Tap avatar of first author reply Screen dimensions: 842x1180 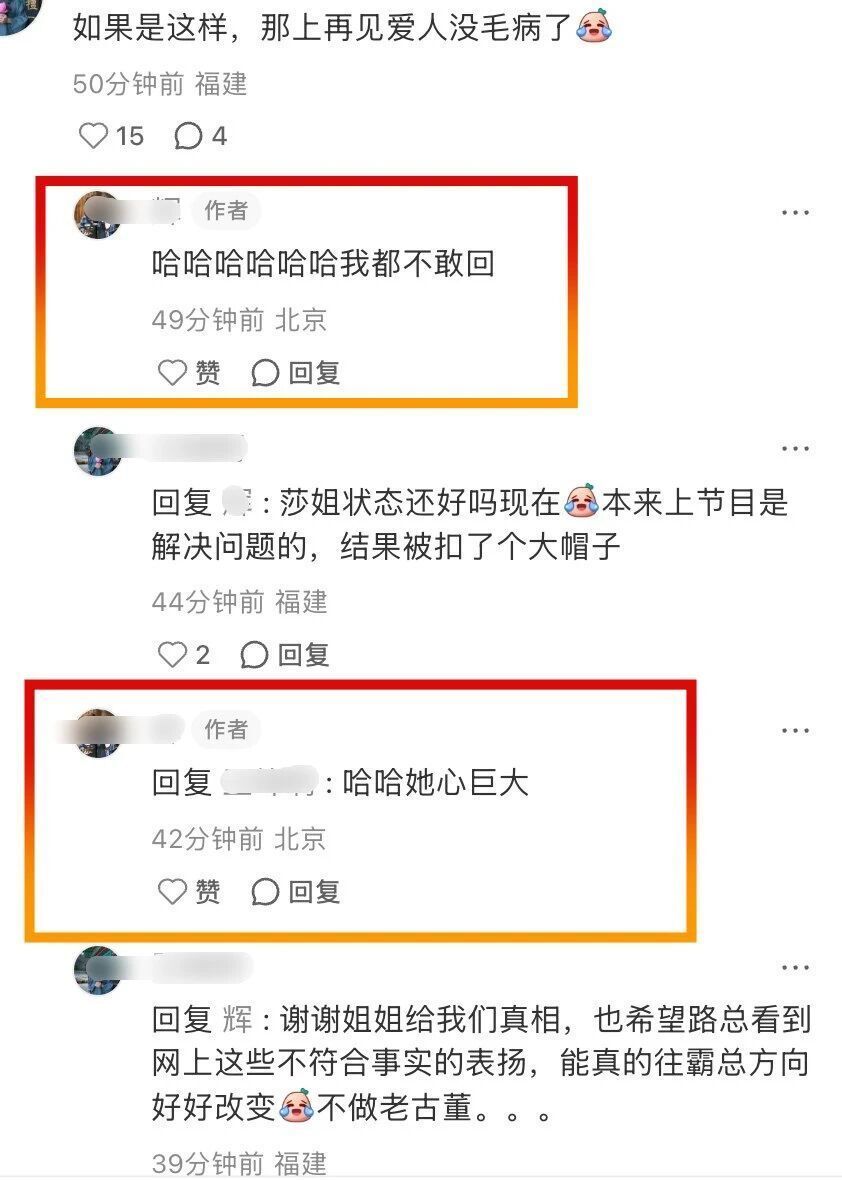tap(98, 214)
